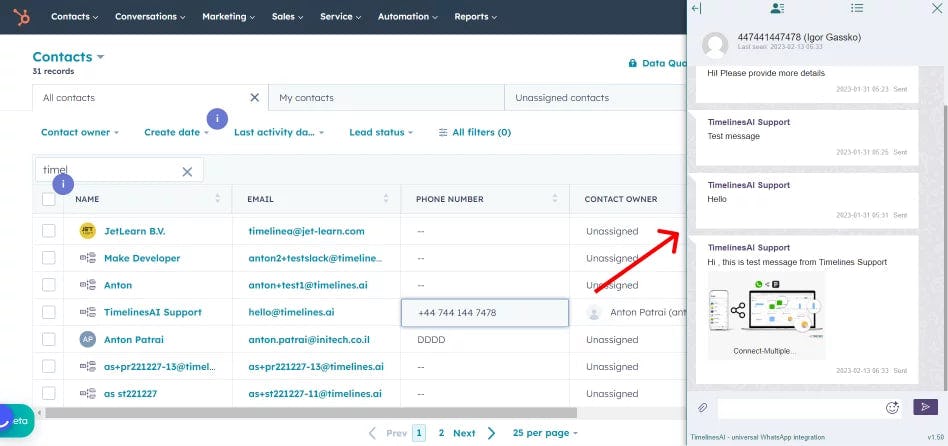
Task: Check the as+pr221227-13 row checkbox
Action: (48, 366)
